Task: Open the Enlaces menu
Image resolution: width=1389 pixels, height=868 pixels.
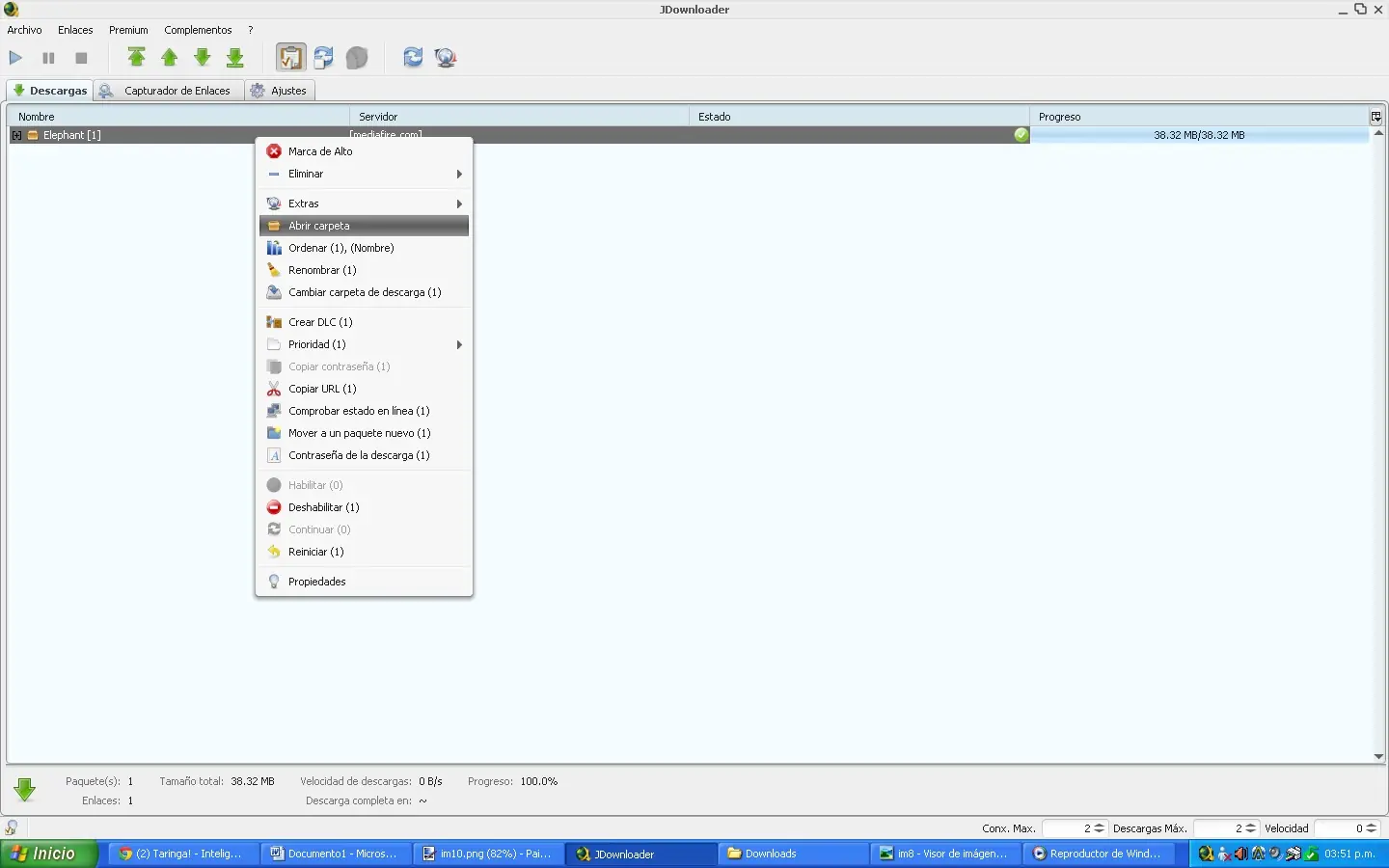Action: point(75,30)
